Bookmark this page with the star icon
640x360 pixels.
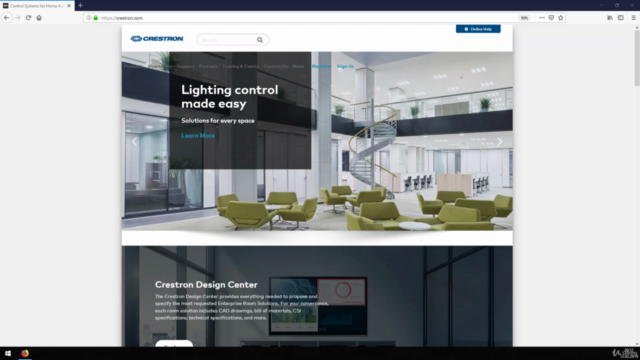560,18
